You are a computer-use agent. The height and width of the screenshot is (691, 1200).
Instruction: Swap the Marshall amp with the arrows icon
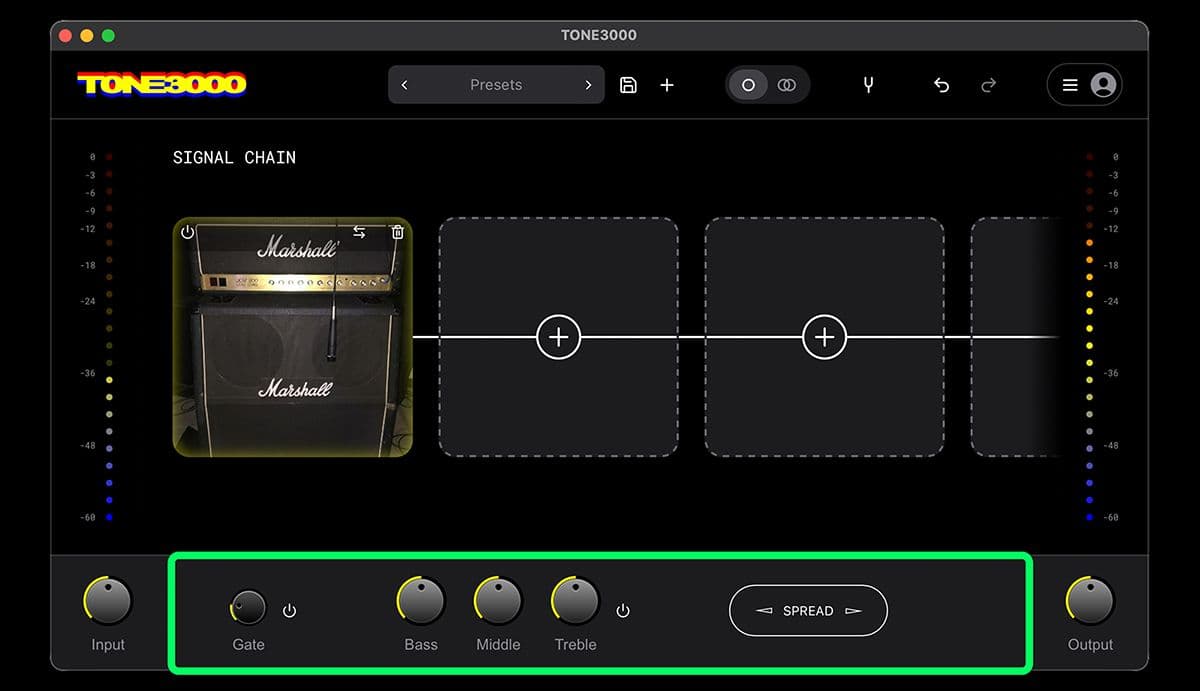pos(359,232)
